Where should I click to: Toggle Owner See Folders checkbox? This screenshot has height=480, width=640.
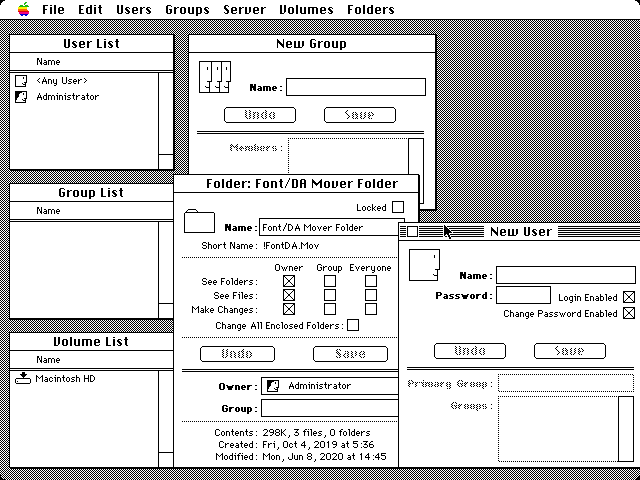pyautogui.click(x=289, y=281)
